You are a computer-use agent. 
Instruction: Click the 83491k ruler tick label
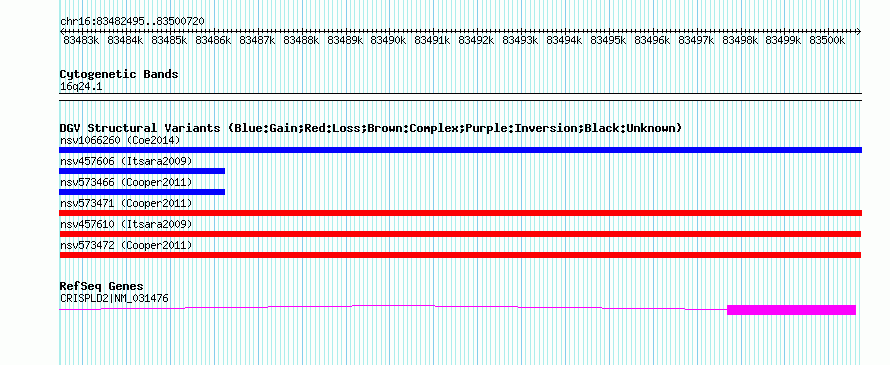[x=433, y=41]
